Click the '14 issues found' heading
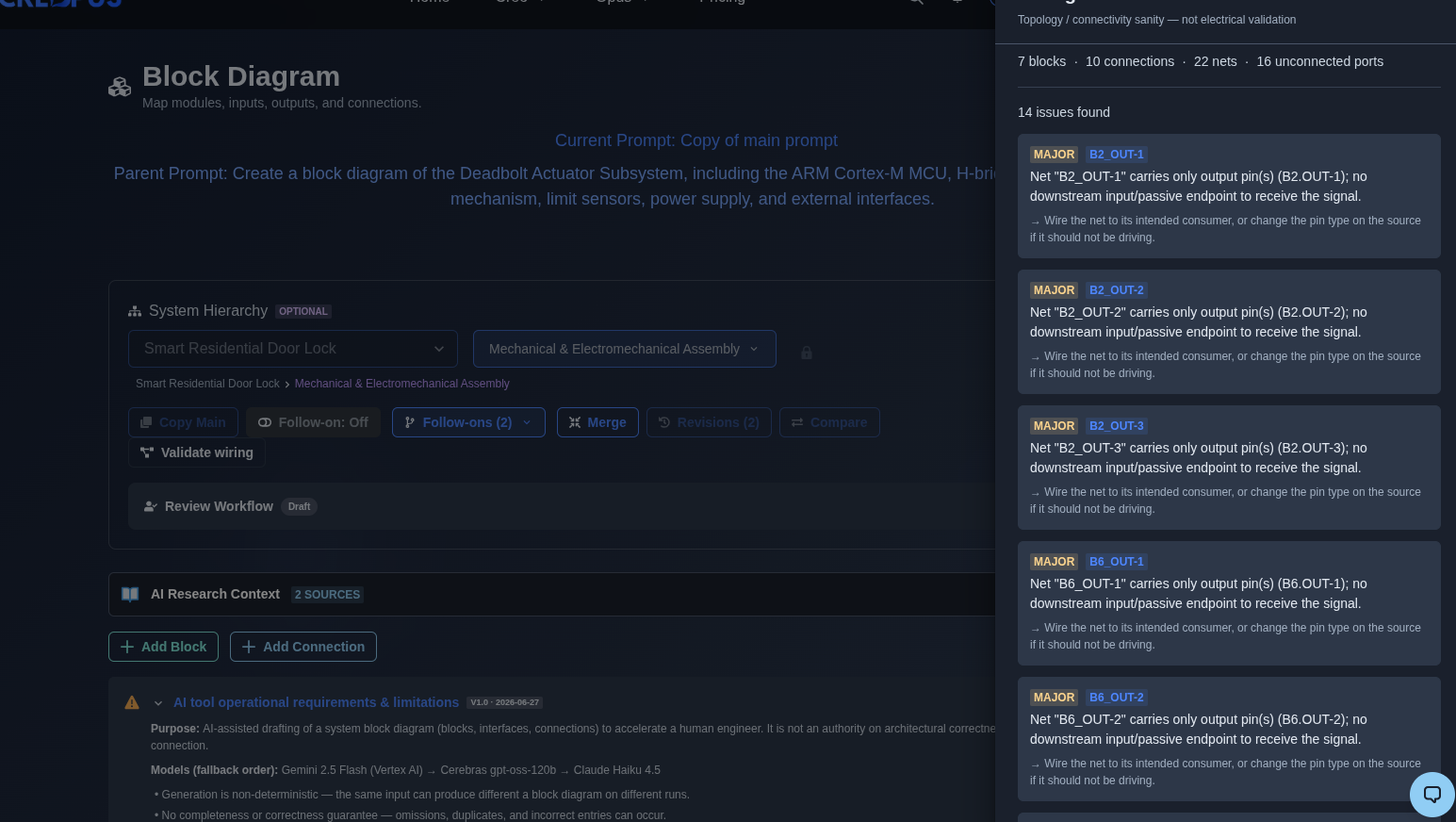 (x=1064, y=112)
